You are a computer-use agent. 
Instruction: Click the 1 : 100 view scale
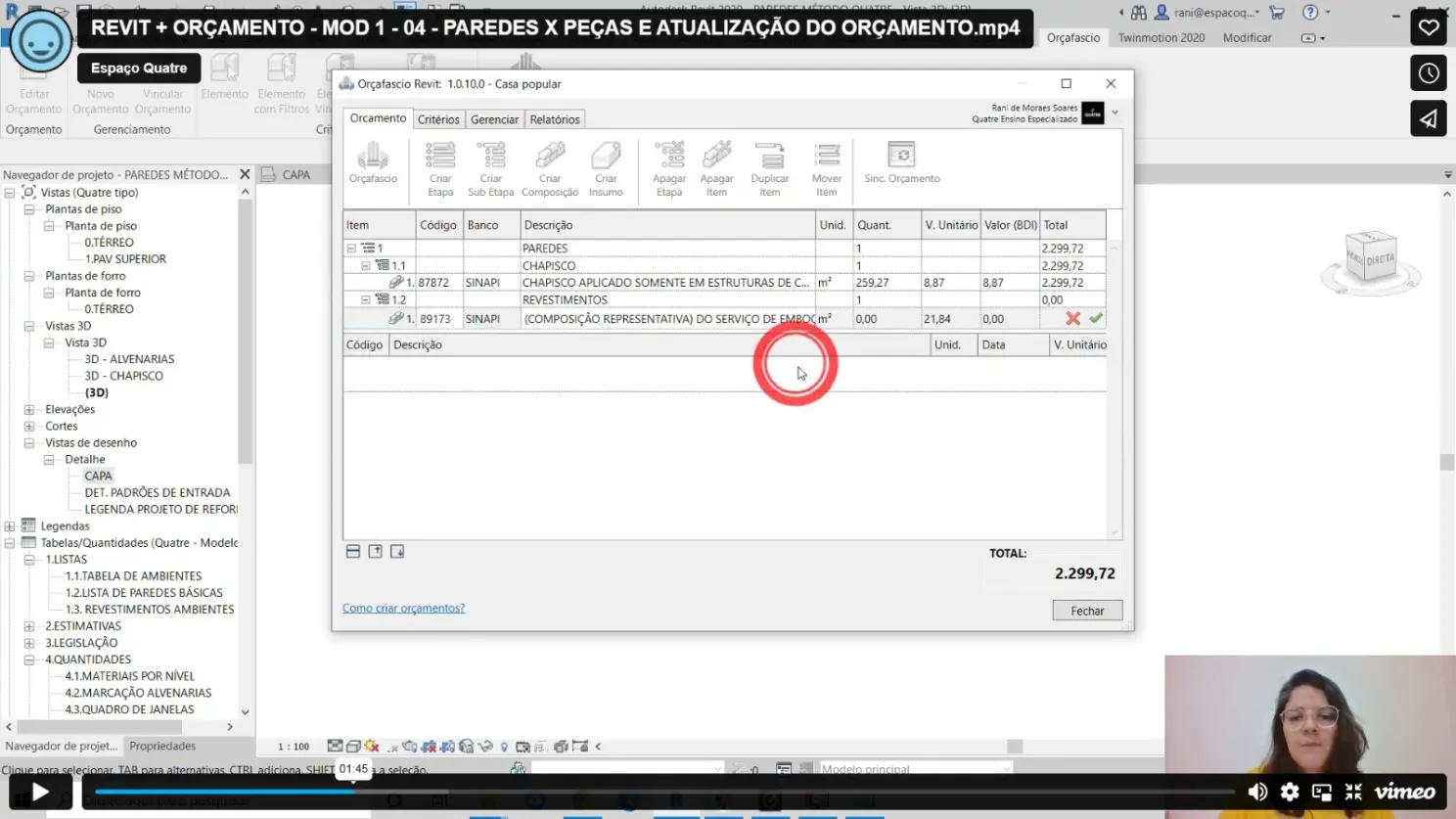tap(294, 747)
